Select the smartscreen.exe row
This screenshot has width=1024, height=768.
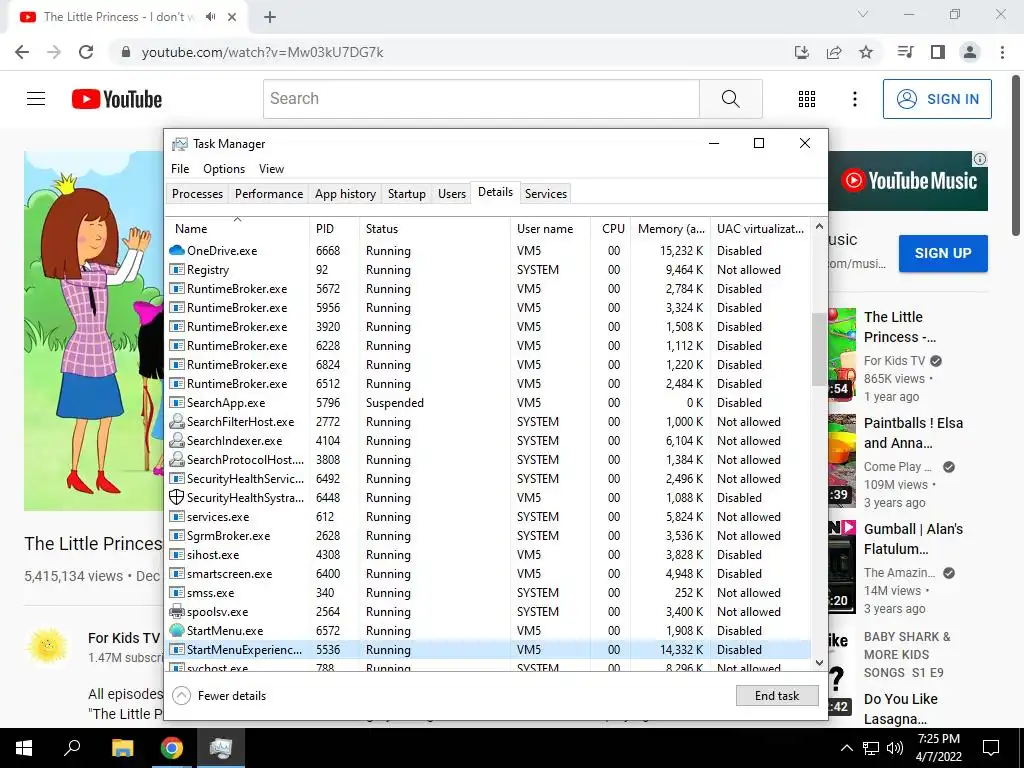(x=488, y=573)
